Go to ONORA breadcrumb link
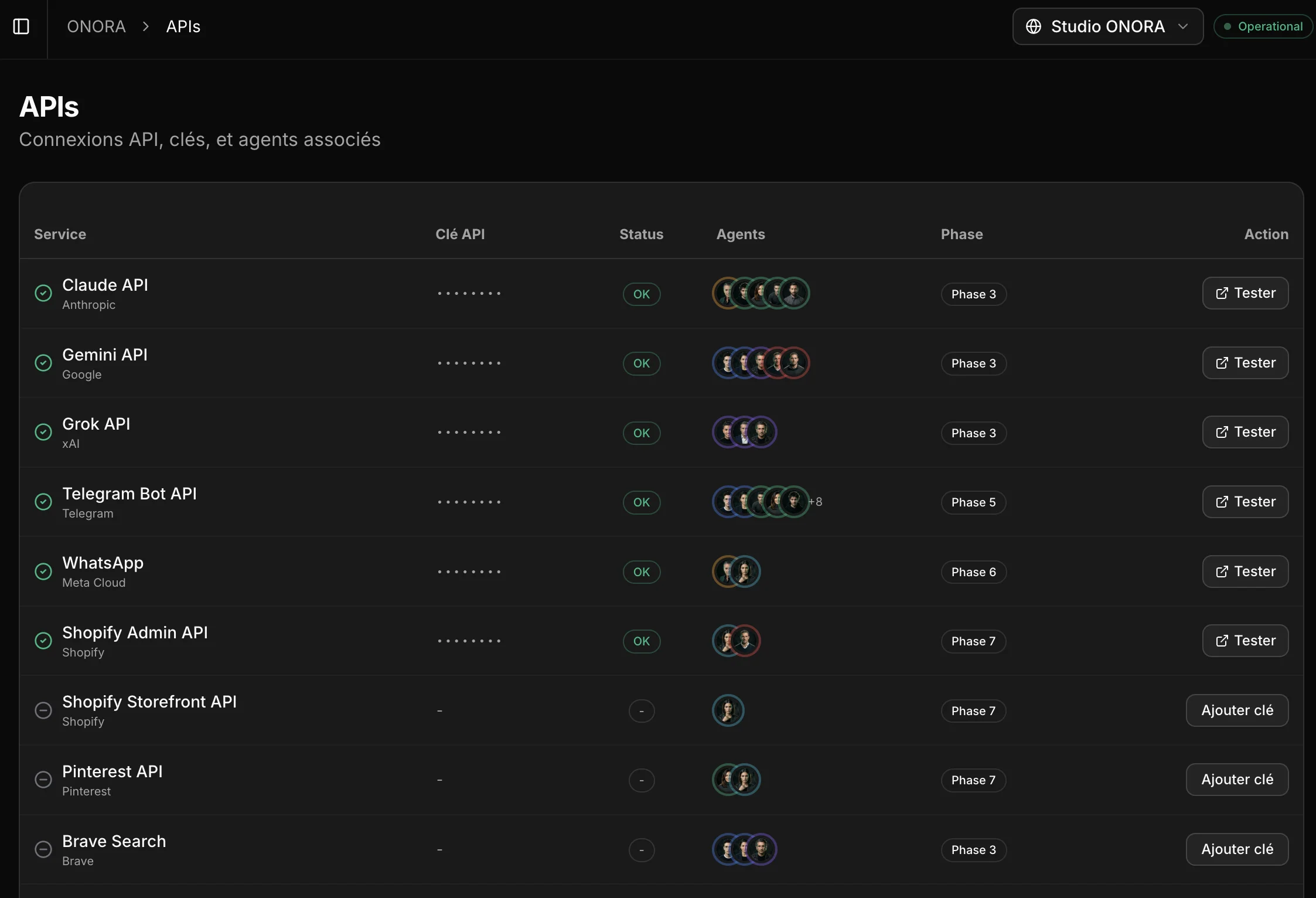1316x898 pixels. 96,26
